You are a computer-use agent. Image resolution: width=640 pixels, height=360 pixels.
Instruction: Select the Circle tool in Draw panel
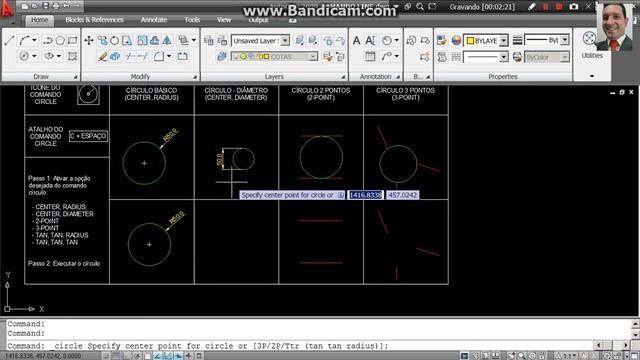(24, 56)
